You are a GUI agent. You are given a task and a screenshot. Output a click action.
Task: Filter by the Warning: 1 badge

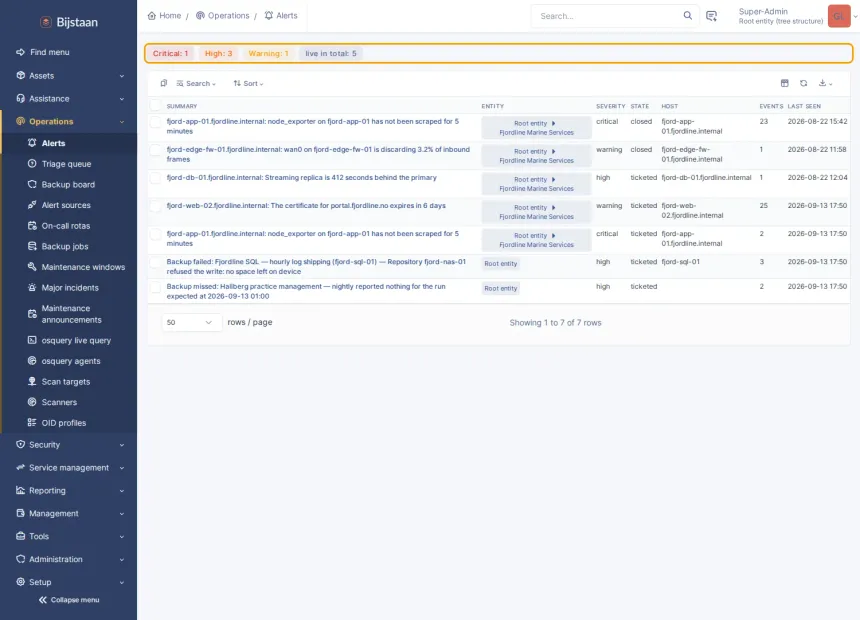coord(268,53)
